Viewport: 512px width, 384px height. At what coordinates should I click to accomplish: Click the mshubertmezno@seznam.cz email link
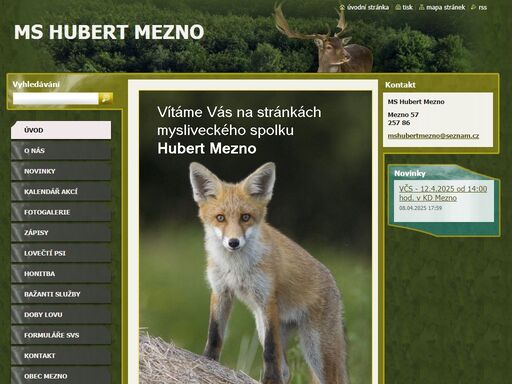433,136
